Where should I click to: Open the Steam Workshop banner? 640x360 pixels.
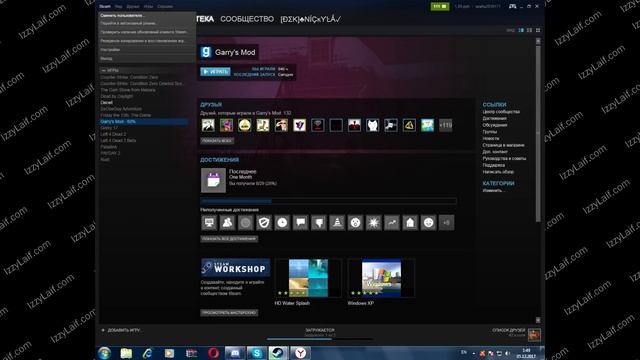pyautogui.click(x=236, y=268)
